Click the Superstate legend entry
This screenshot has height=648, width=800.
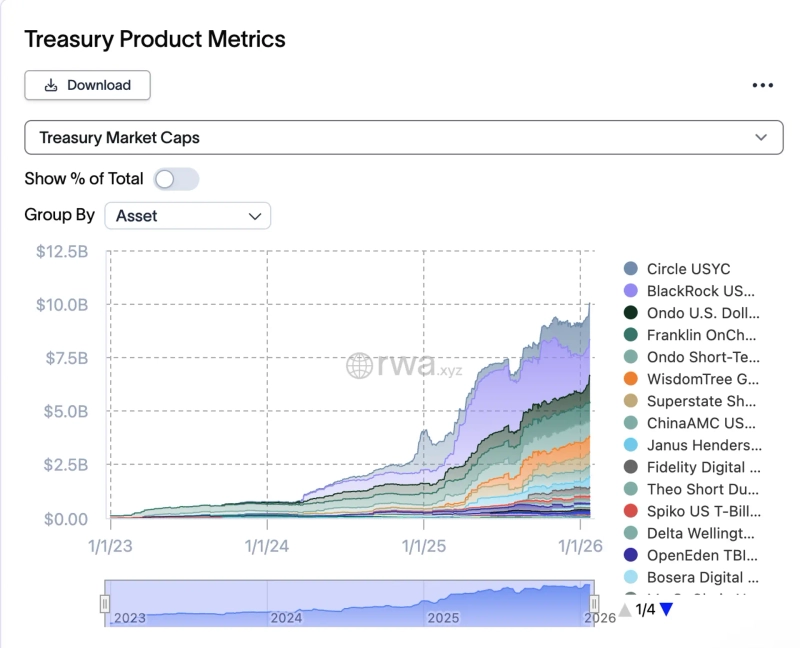click(x=701, y=401)
